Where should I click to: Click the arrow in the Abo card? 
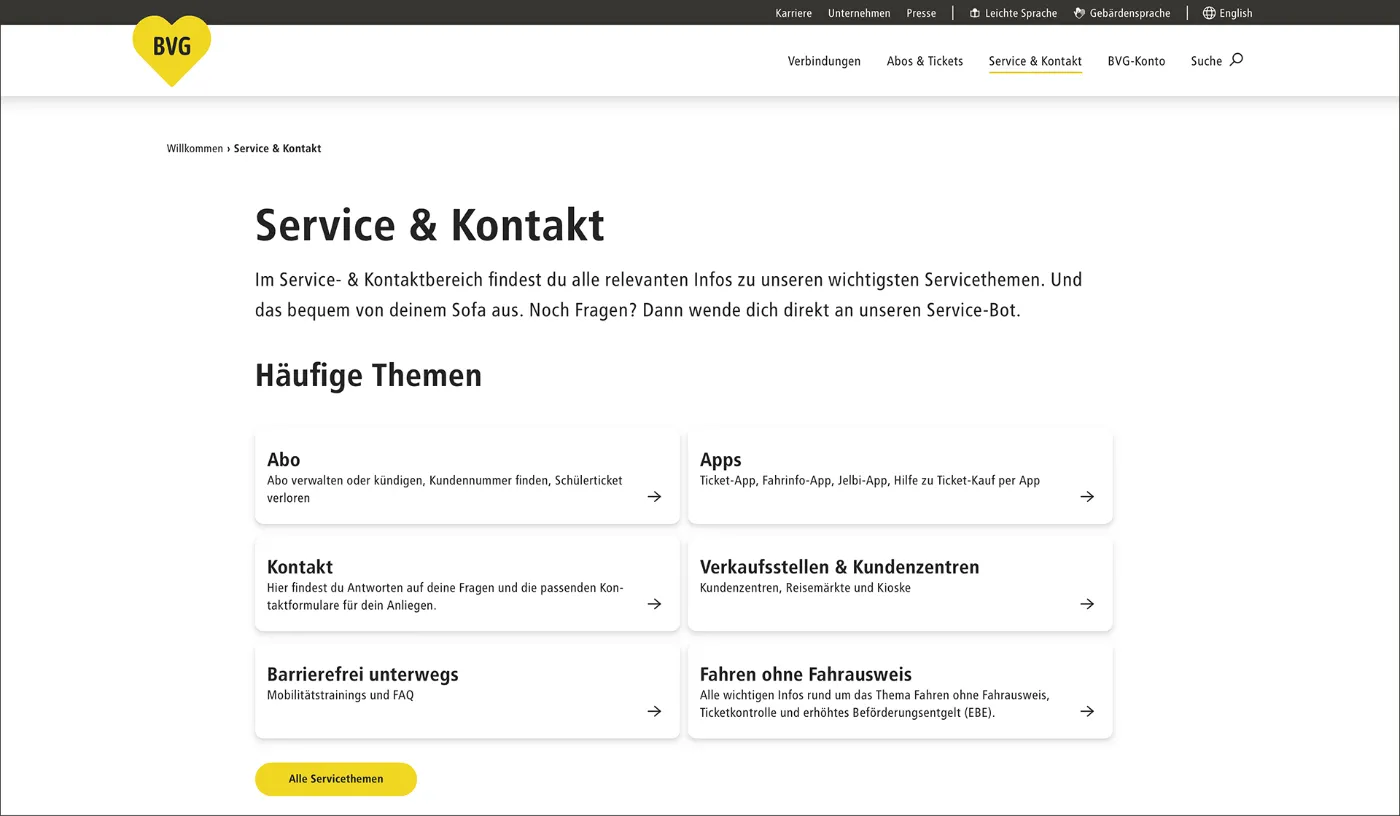[654, 497]
